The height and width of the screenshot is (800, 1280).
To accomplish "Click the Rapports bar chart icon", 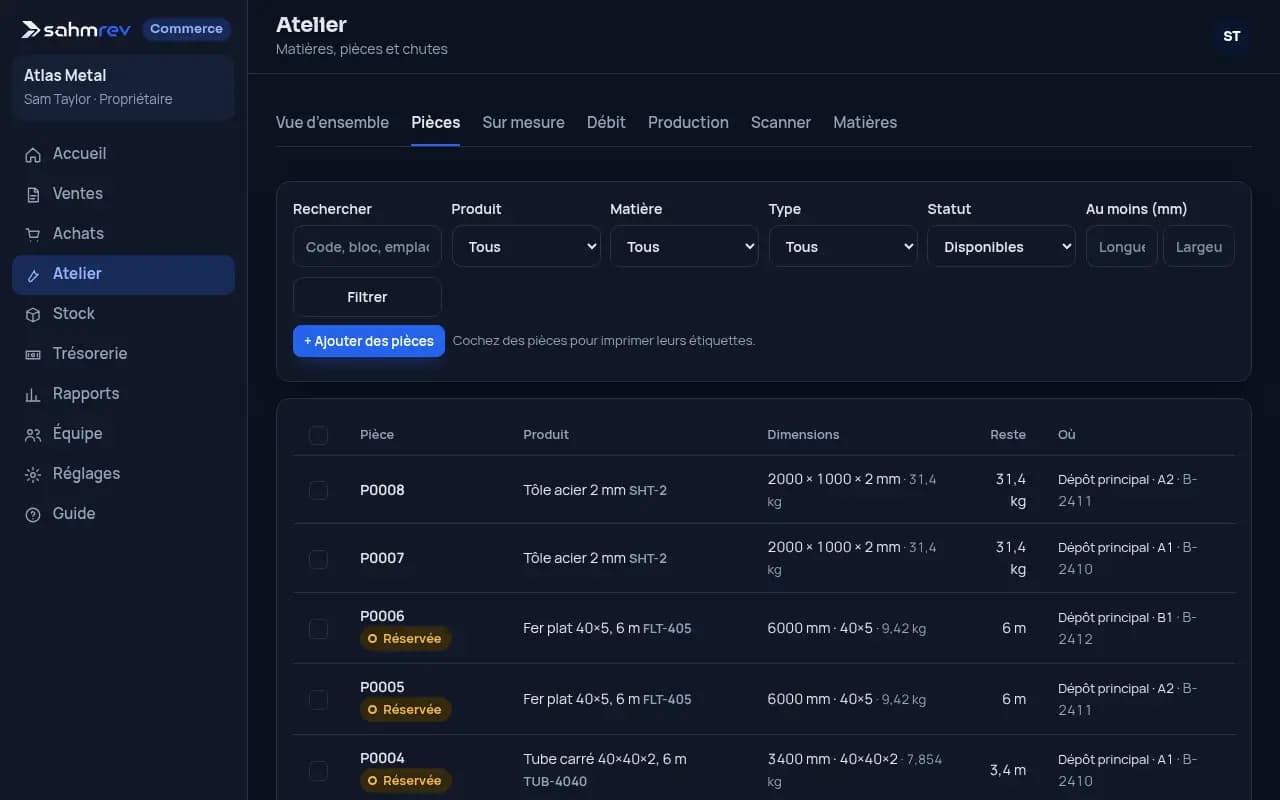I will 33,394.
